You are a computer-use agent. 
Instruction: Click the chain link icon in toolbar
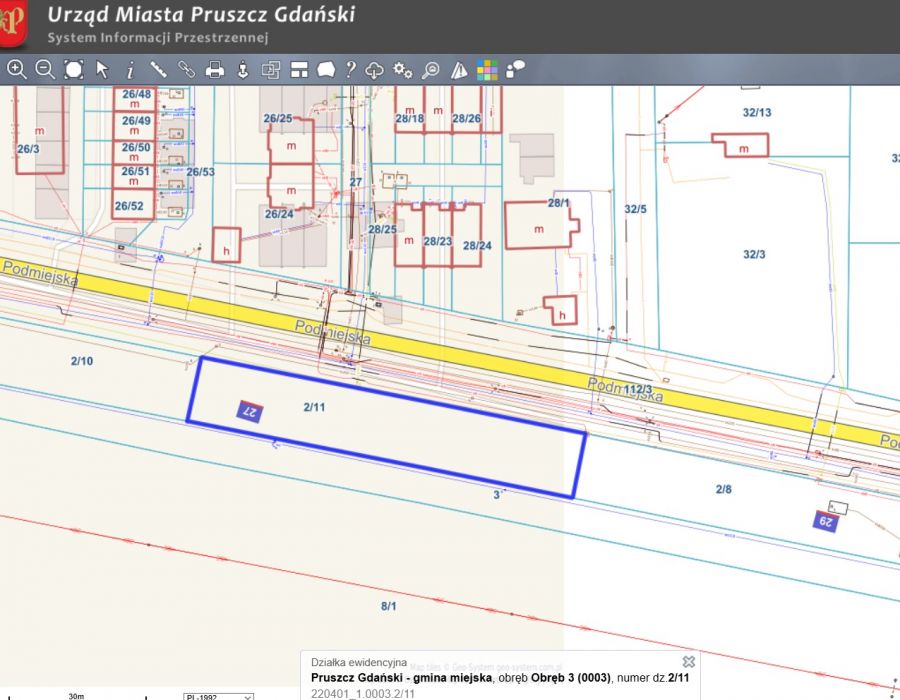(x=186, y=69)
